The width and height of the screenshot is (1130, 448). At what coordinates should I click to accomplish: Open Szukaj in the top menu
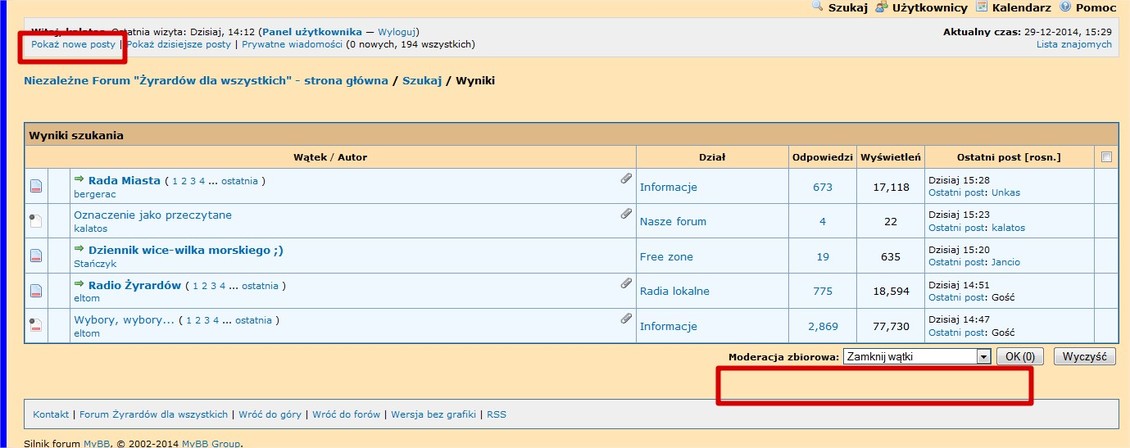click(x=847, y=8)
